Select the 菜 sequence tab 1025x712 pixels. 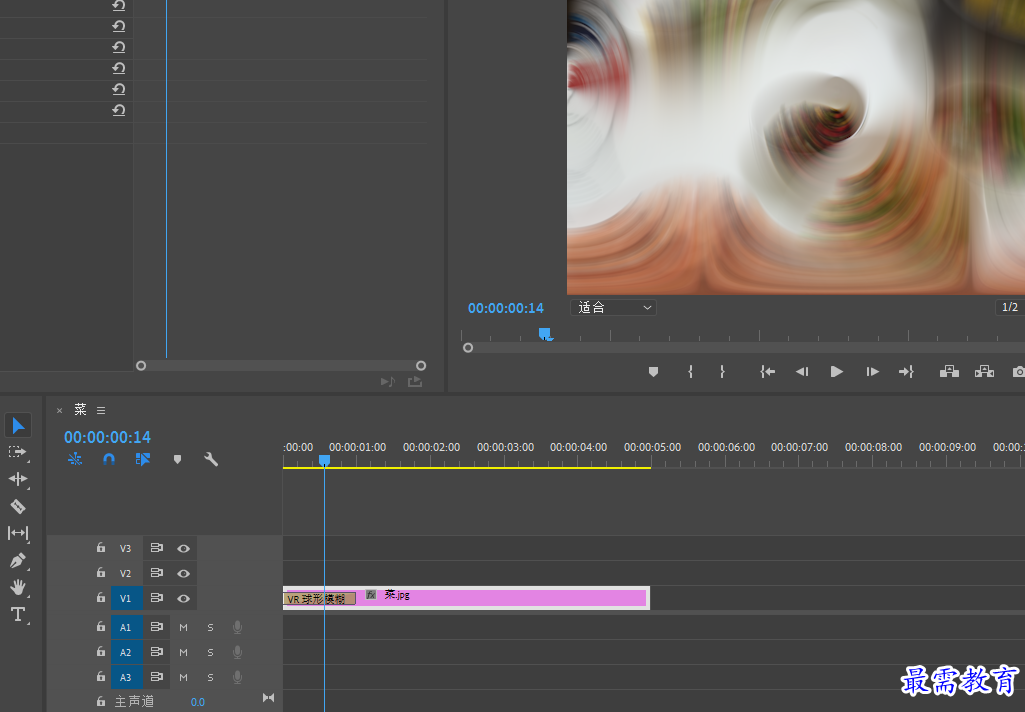80,410
